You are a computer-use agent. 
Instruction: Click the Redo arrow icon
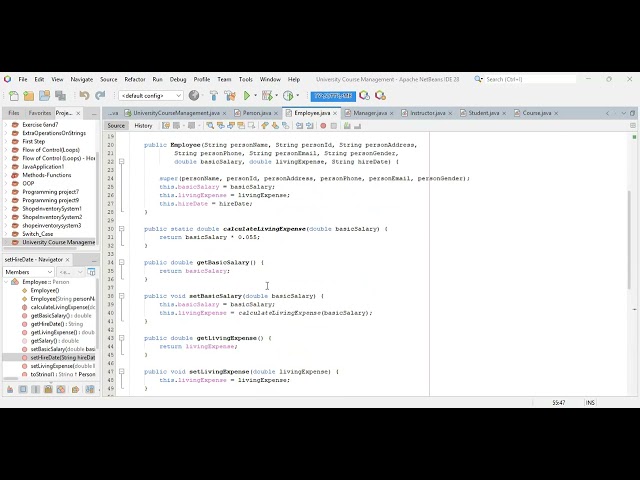[x=100, y=96]
